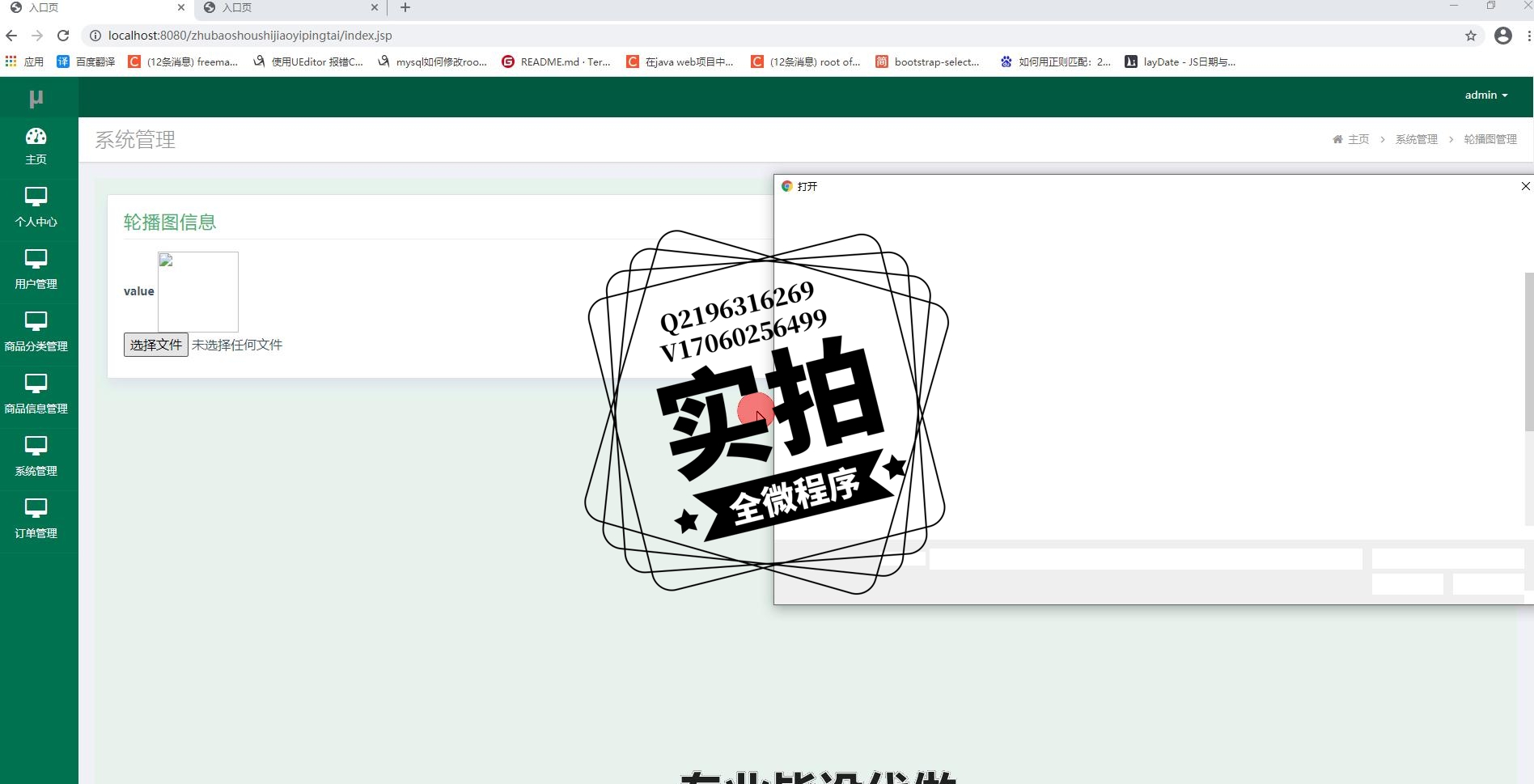Open 订单管理 in the sidebar
Viewport: 1534px width, 784px height.
[x=36, y=519]
